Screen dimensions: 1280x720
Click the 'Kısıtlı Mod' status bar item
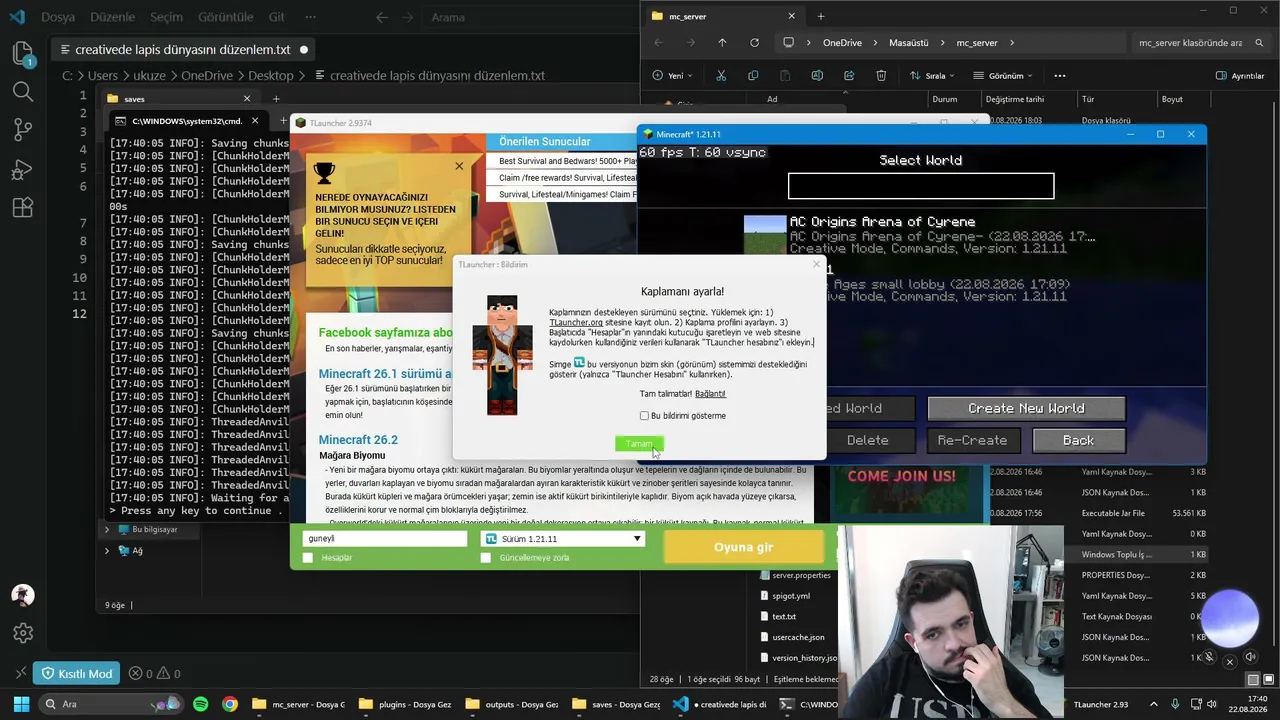pyautogui.click(x=77, y=674)
